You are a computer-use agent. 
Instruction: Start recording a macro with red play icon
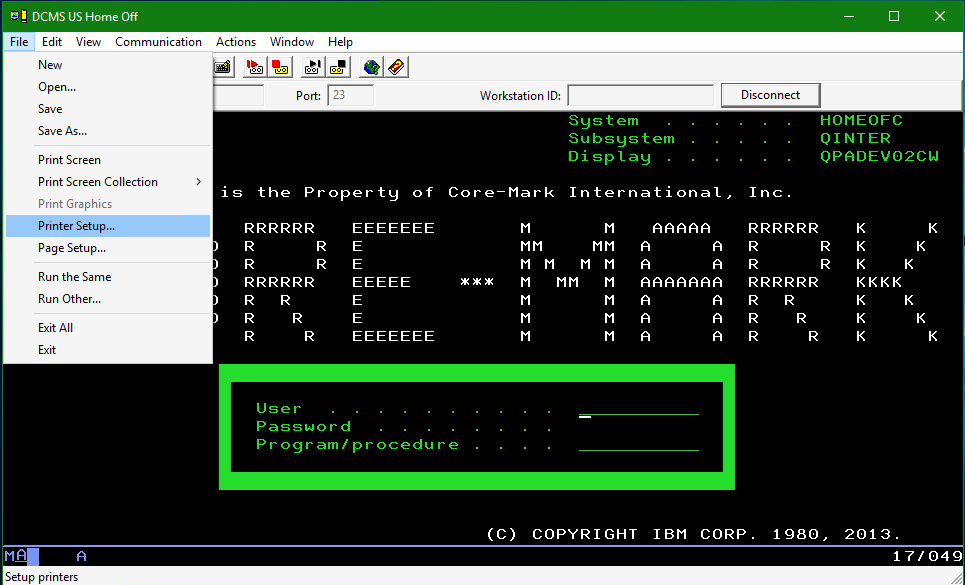point(255,67)
